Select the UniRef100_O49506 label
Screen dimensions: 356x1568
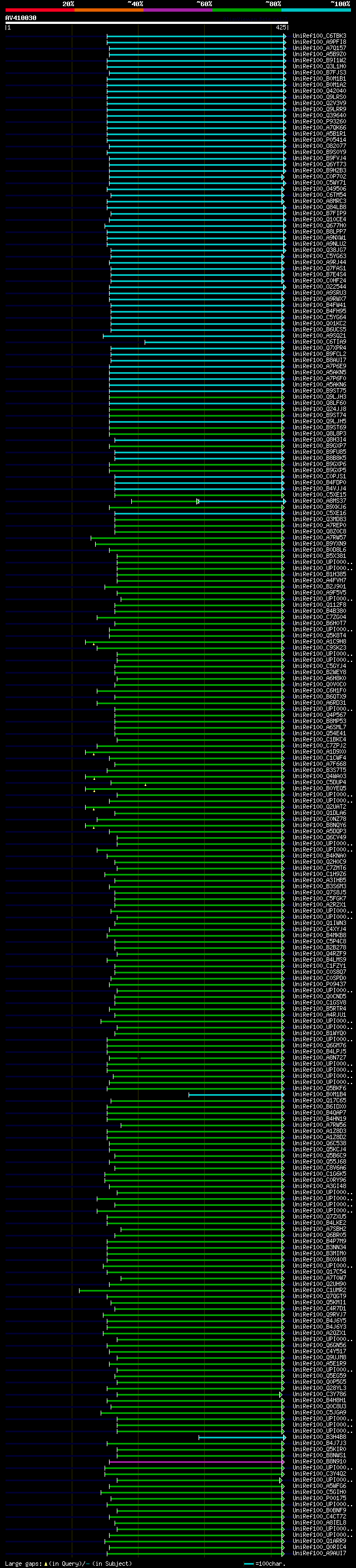[319, 189]
